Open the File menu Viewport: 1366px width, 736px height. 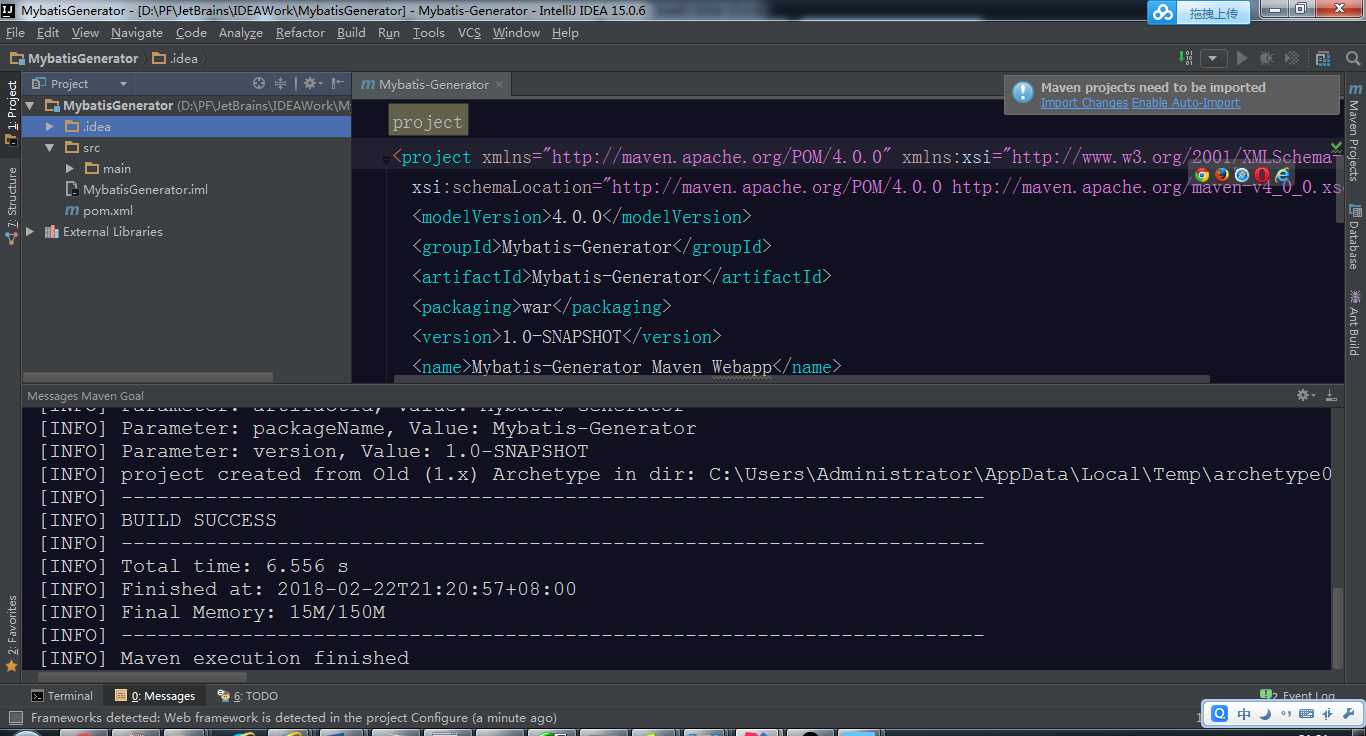click(x=15, y=32)
